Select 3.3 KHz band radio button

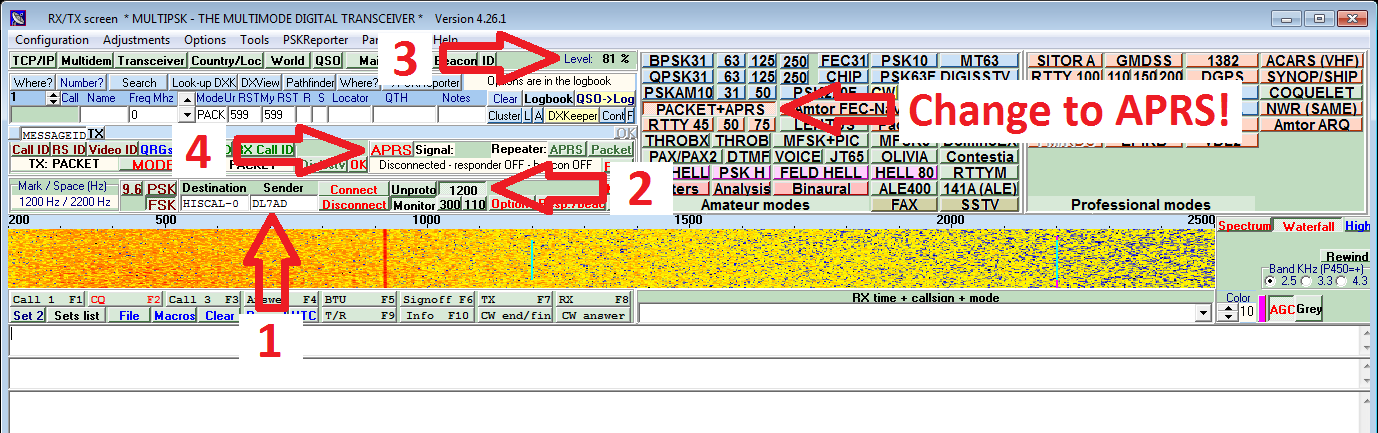click(x=1308, y=281)
